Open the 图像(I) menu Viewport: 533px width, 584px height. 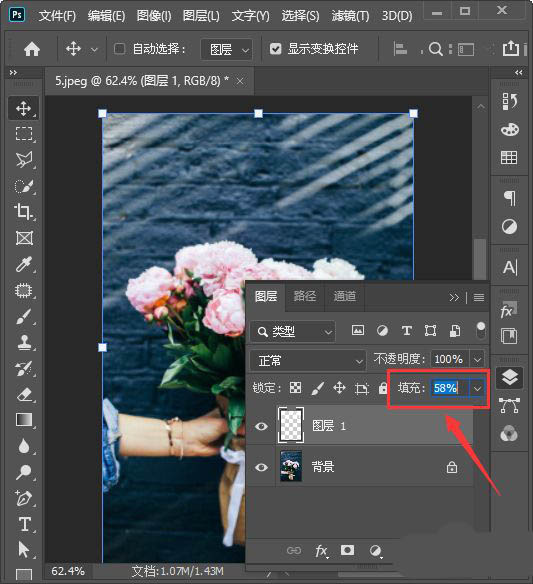point(154,16)
